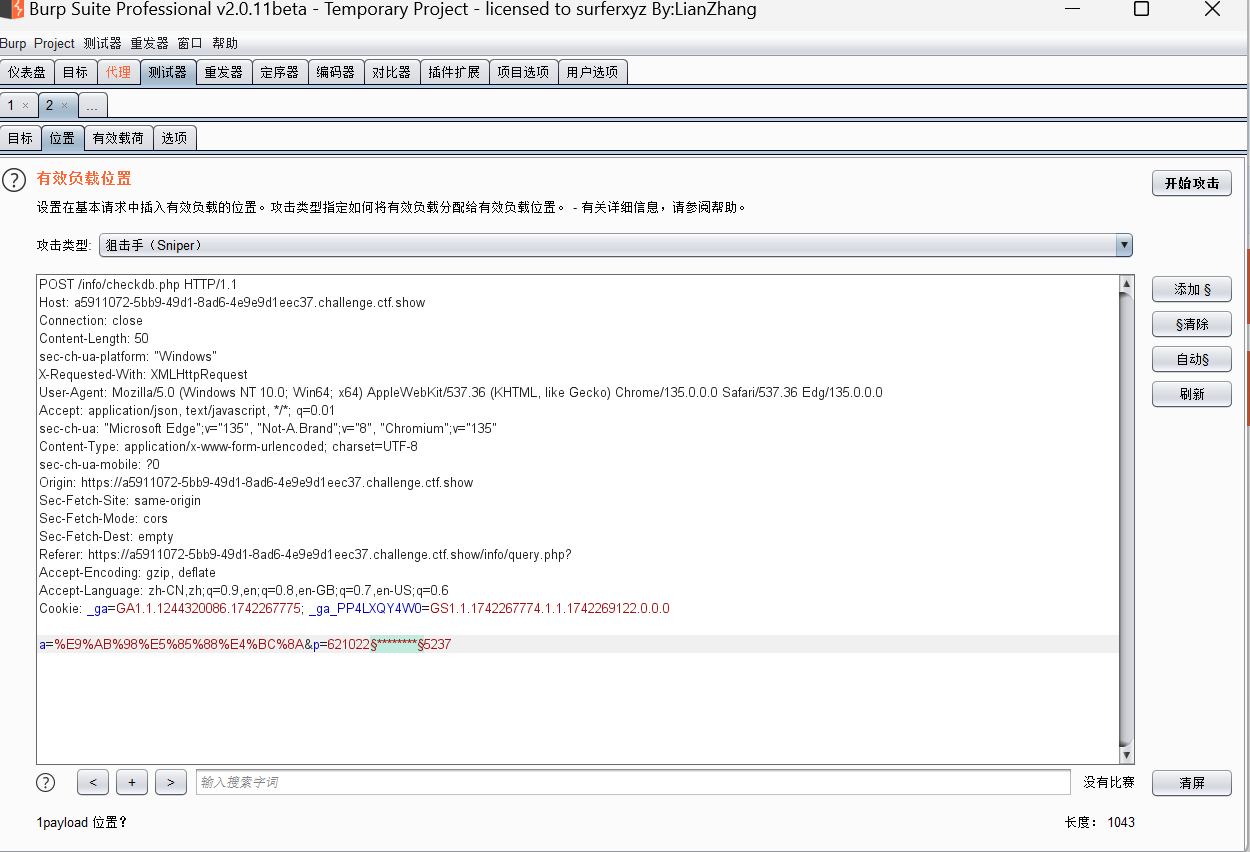Switch to Intruder 目标 sub-tab
Viewport: 1250px width, 852px height.
click(x=20, y=138)
